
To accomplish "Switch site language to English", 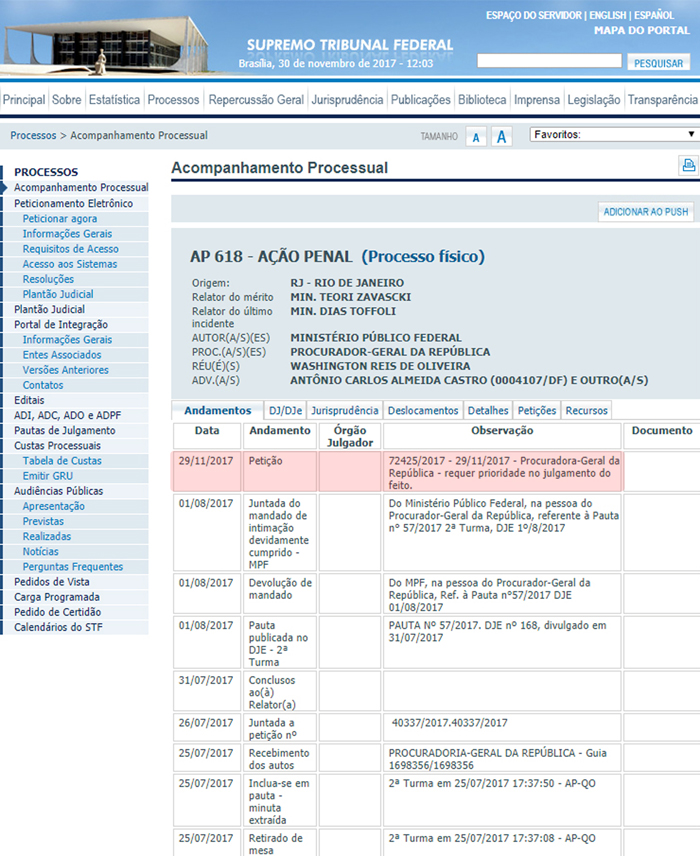I will pos(607,16).
